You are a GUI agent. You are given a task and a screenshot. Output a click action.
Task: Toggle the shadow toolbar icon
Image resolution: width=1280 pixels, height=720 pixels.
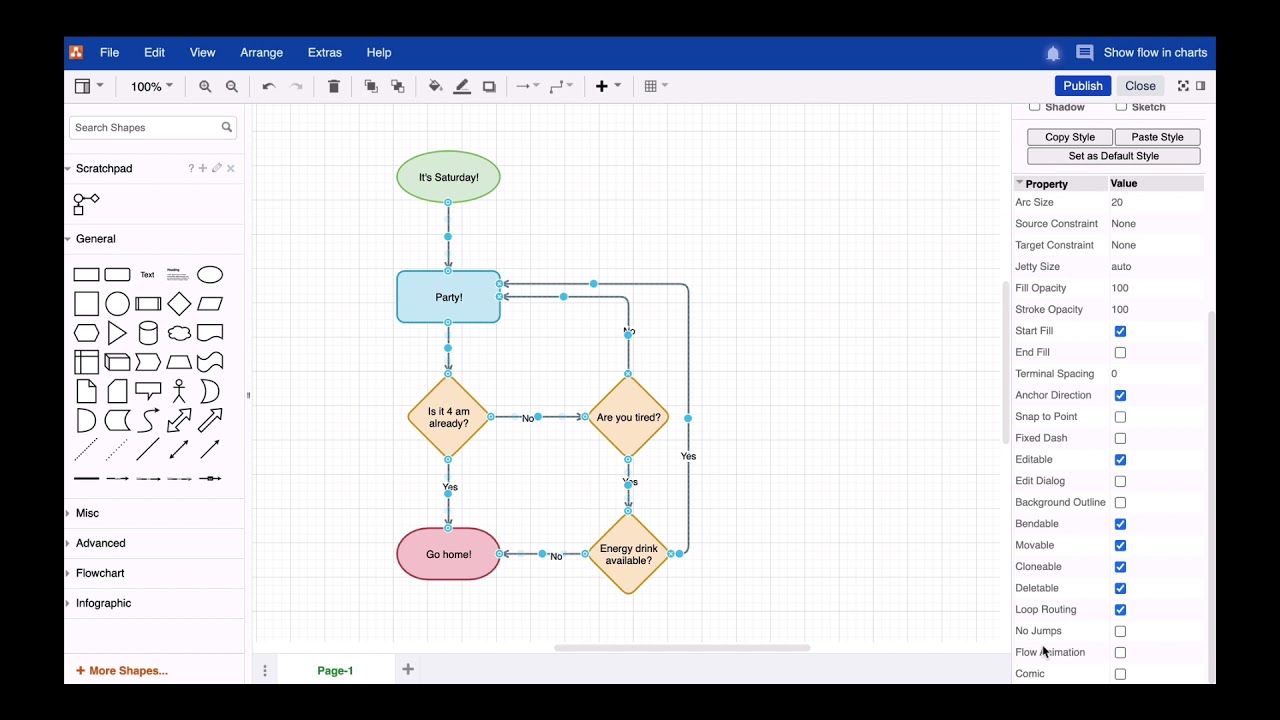489,87
